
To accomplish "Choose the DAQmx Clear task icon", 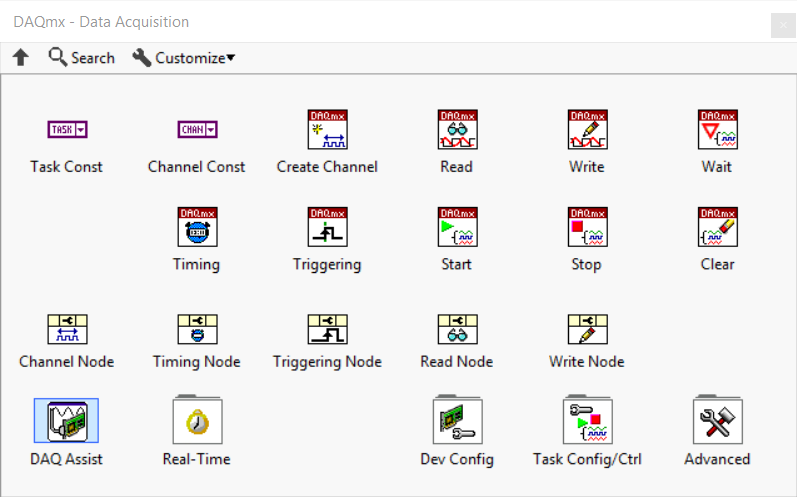I will point(718,227).
